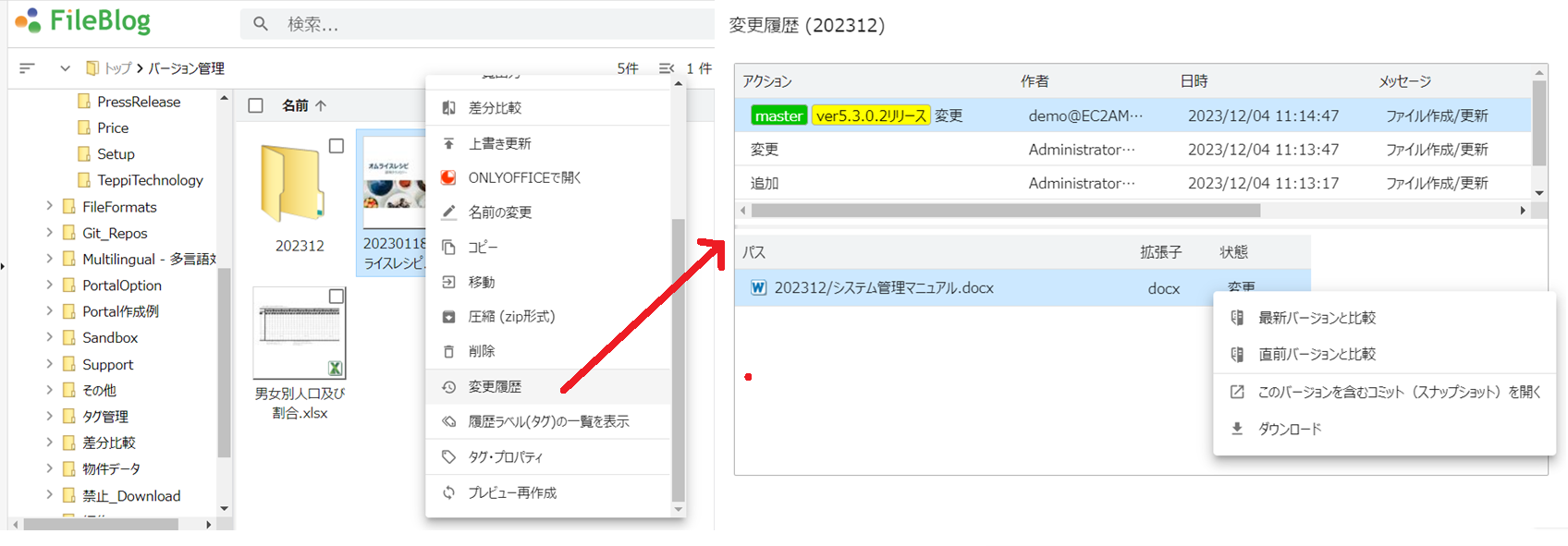The image size is (1568, 546).
Task: Click the 名前の変更 pencil icon
Action: (x=448, y=212)
